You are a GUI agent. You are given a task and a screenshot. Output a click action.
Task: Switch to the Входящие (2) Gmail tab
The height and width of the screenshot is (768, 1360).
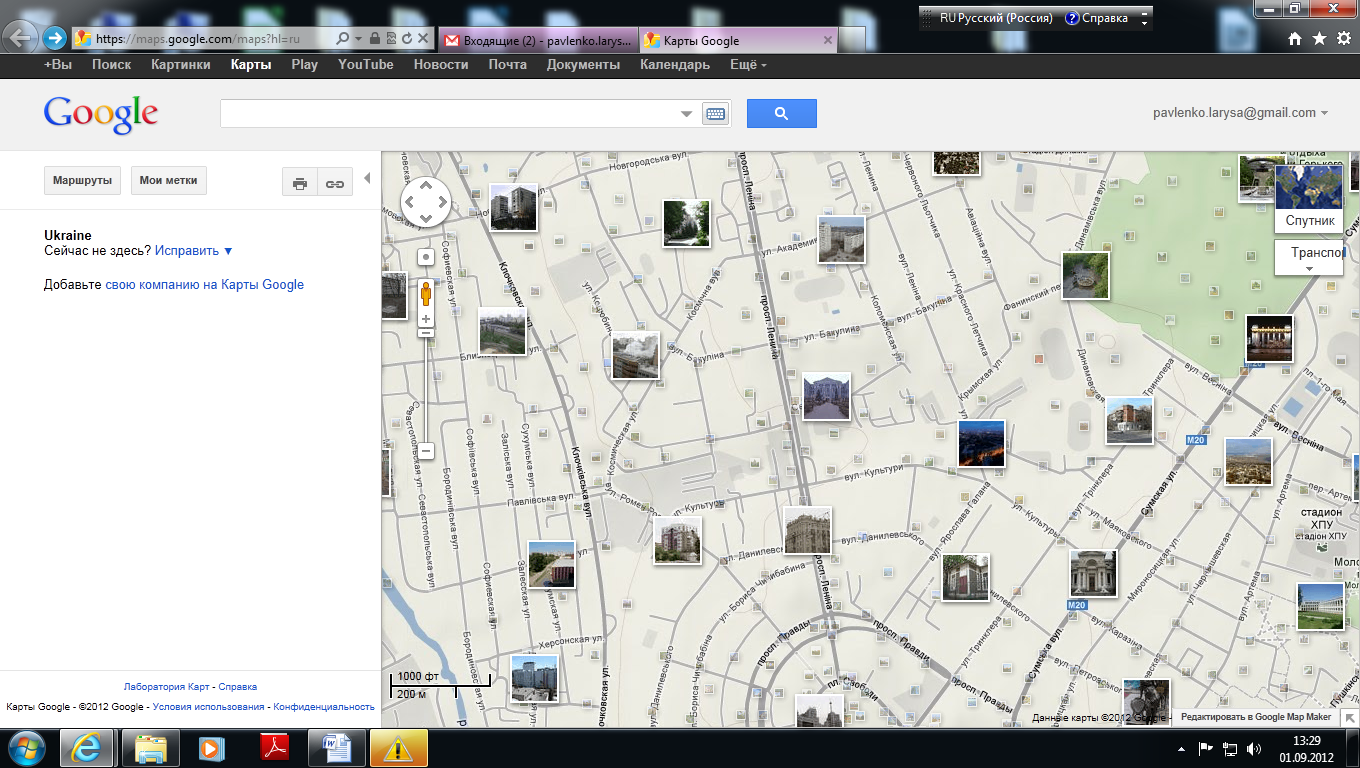[536, 40]
